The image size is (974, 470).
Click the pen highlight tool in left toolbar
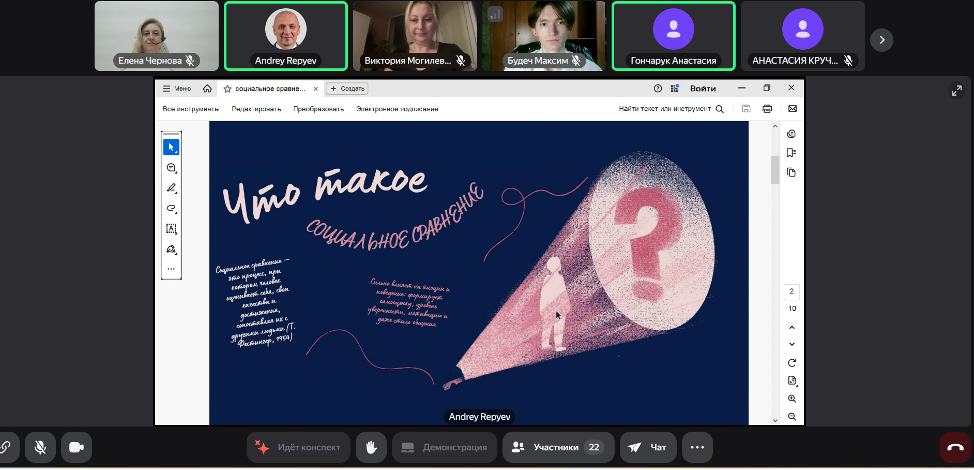[171, 188]
